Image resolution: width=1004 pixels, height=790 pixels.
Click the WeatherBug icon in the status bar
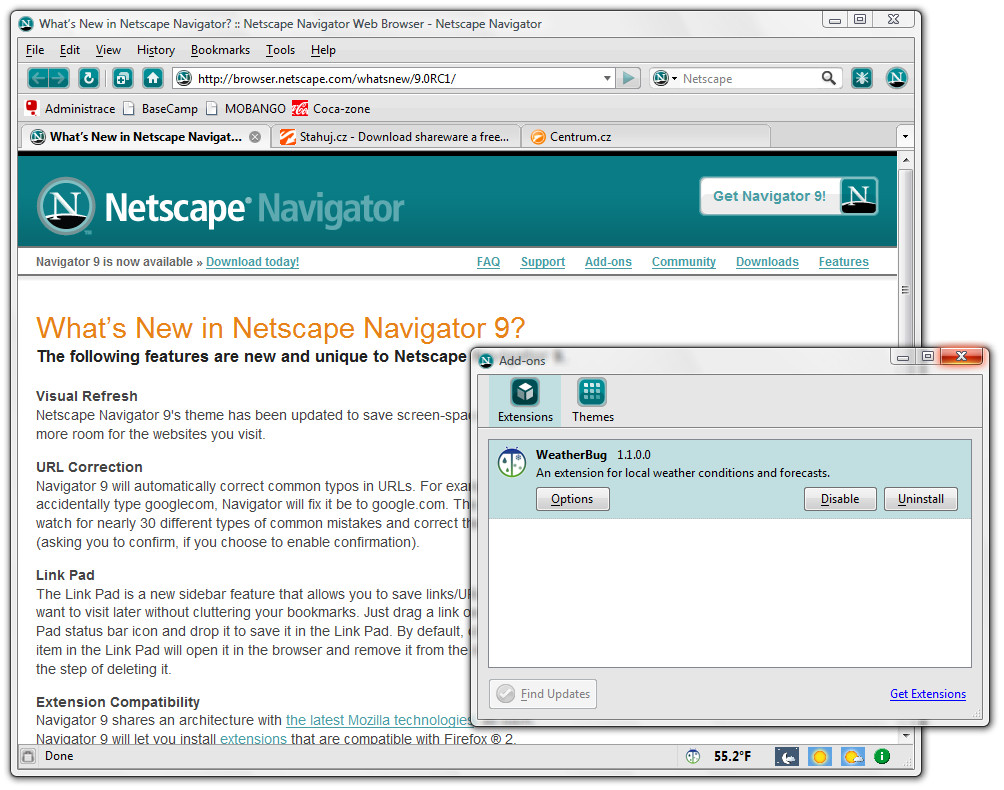pos(693,756)
